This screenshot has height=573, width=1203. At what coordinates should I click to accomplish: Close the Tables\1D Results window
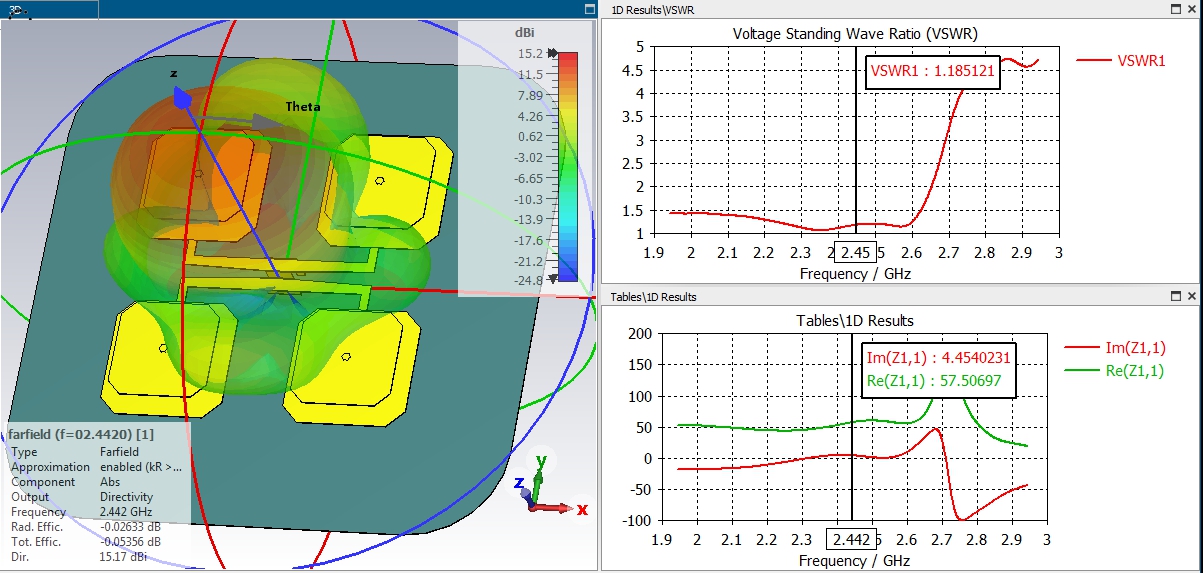pyautogui.click(x=1192, y=297)
